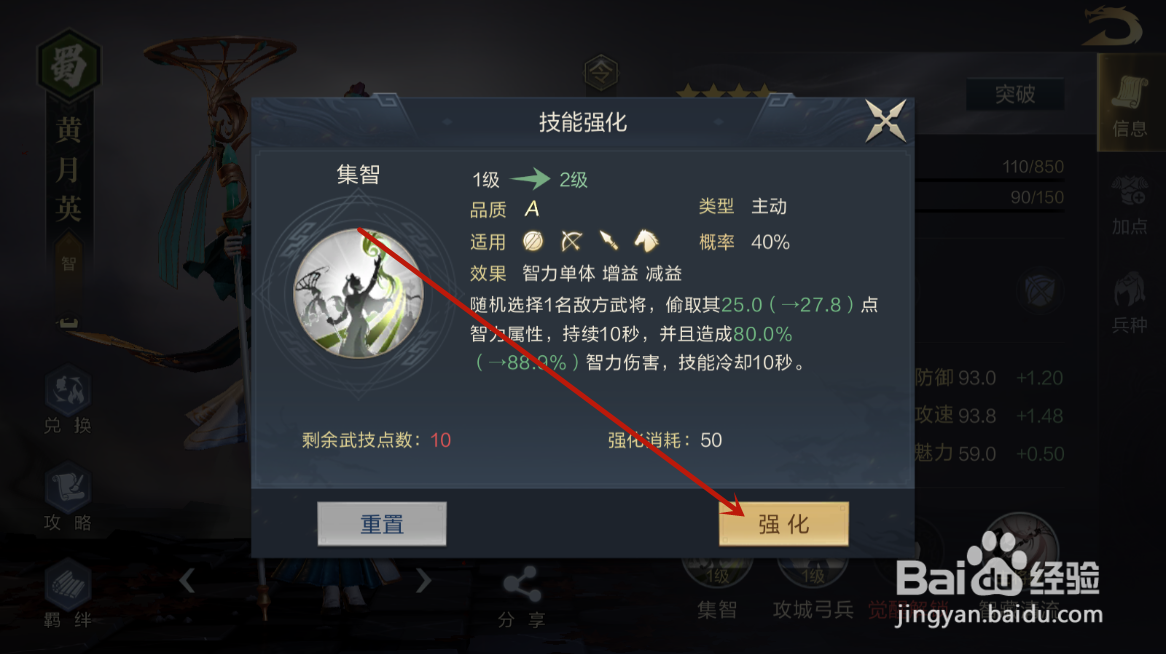Viewport: 1166px width, 654px height.
Task: Click the 强化 enhance button
Action: pyautogui.click(x=783, y=524)
